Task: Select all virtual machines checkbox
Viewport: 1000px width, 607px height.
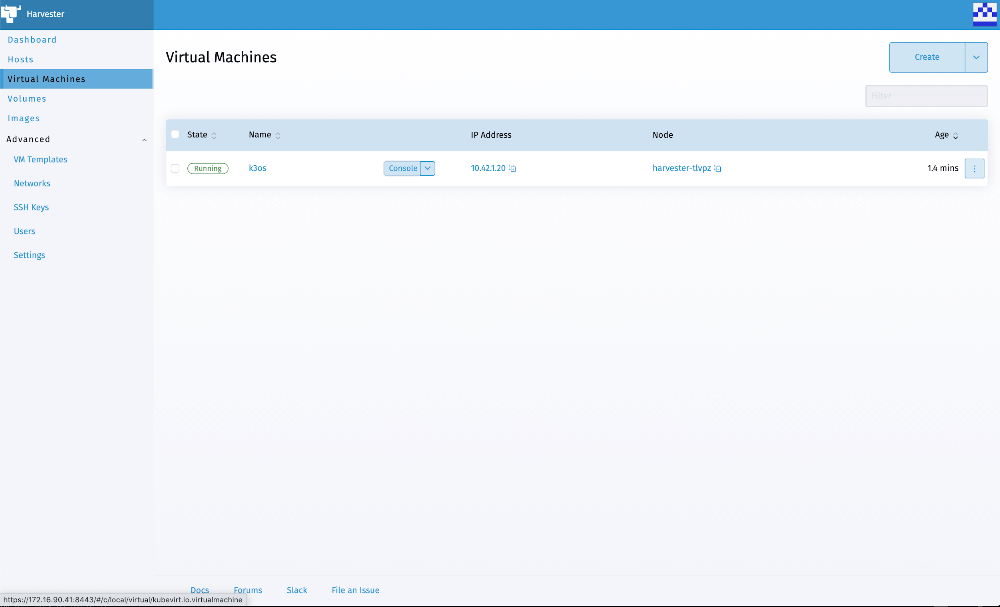Action: pyautogui.click(x=175, y=135)
